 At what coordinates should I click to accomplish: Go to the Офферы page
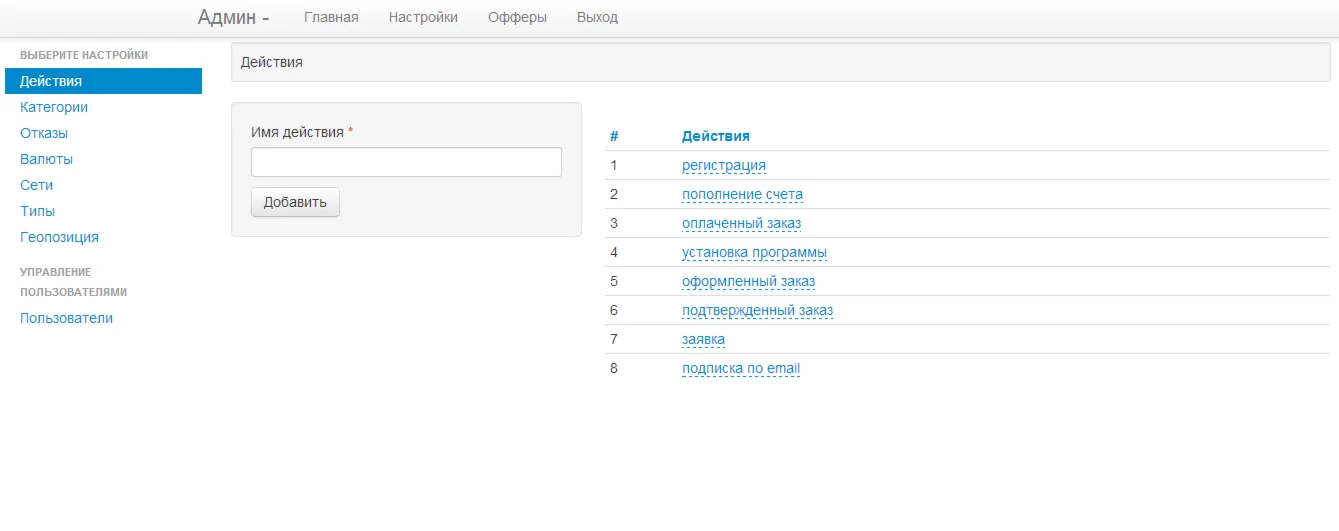[x=517, y=17]
